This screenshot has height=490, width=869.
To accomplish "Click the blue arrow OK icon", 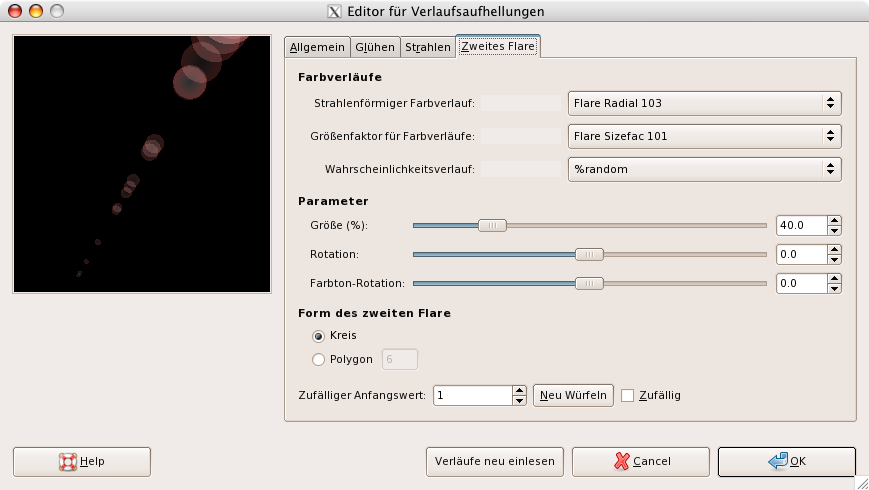I will 777,462.
